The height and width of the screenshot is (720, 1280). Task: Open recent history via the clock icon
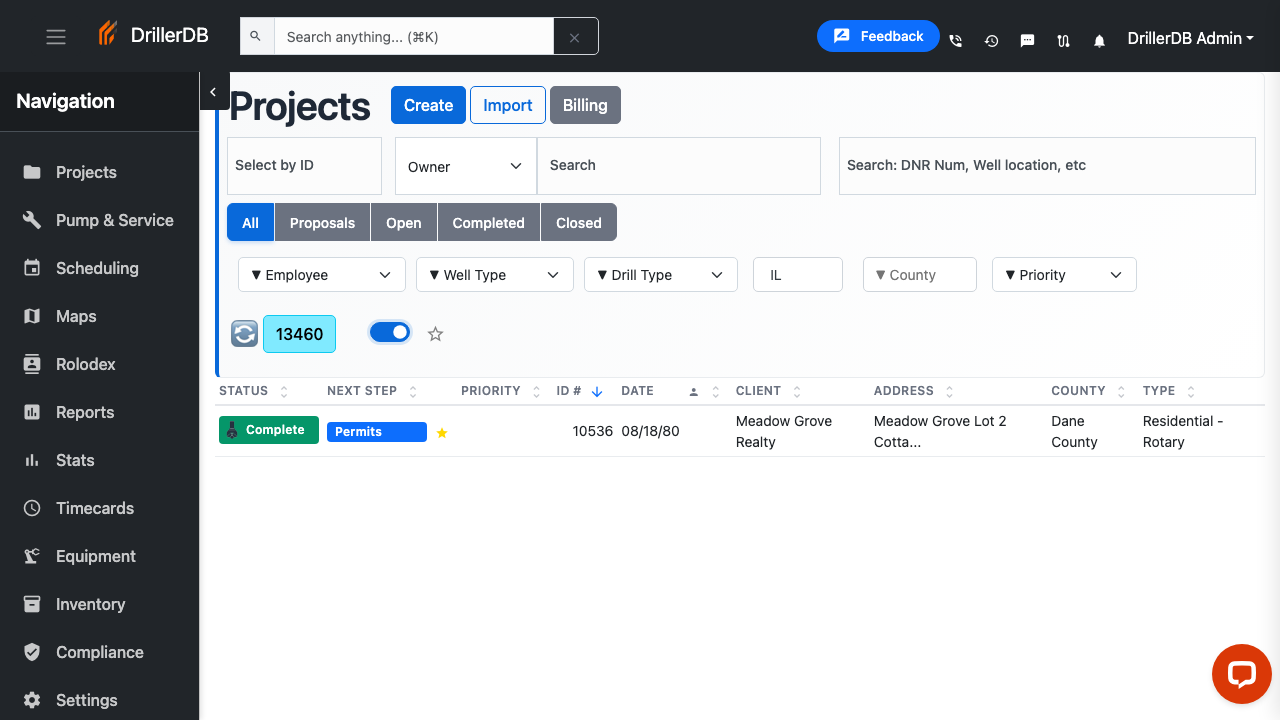991,40
